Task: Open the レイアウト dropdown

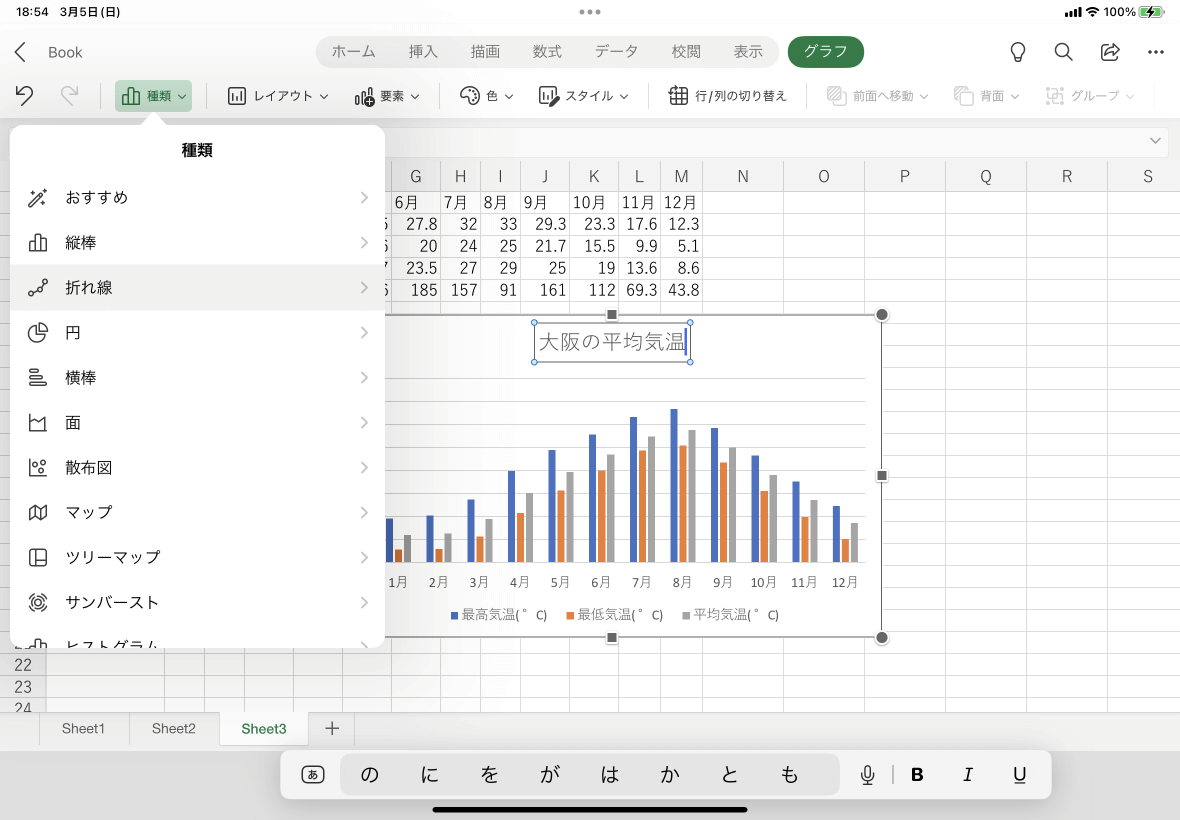Action: point(278,96)
